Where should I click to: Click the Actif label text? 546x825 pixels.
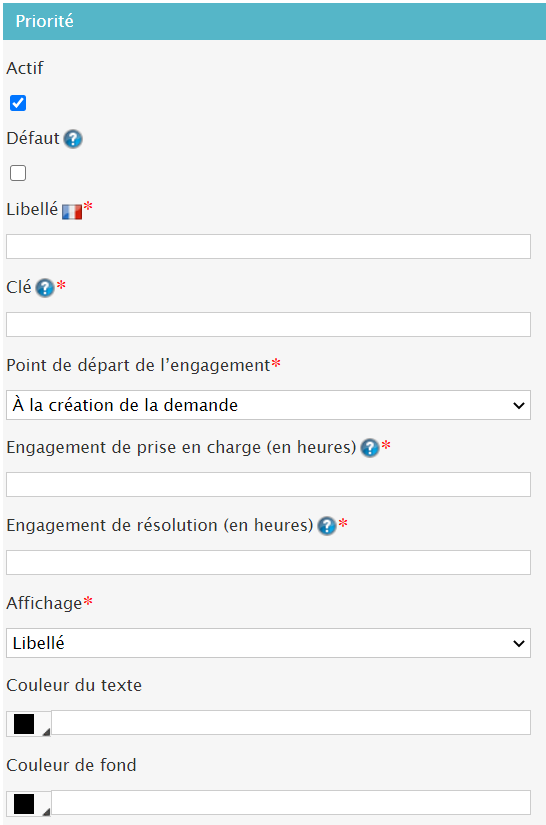pyautogui.click(x=25, y=68)
